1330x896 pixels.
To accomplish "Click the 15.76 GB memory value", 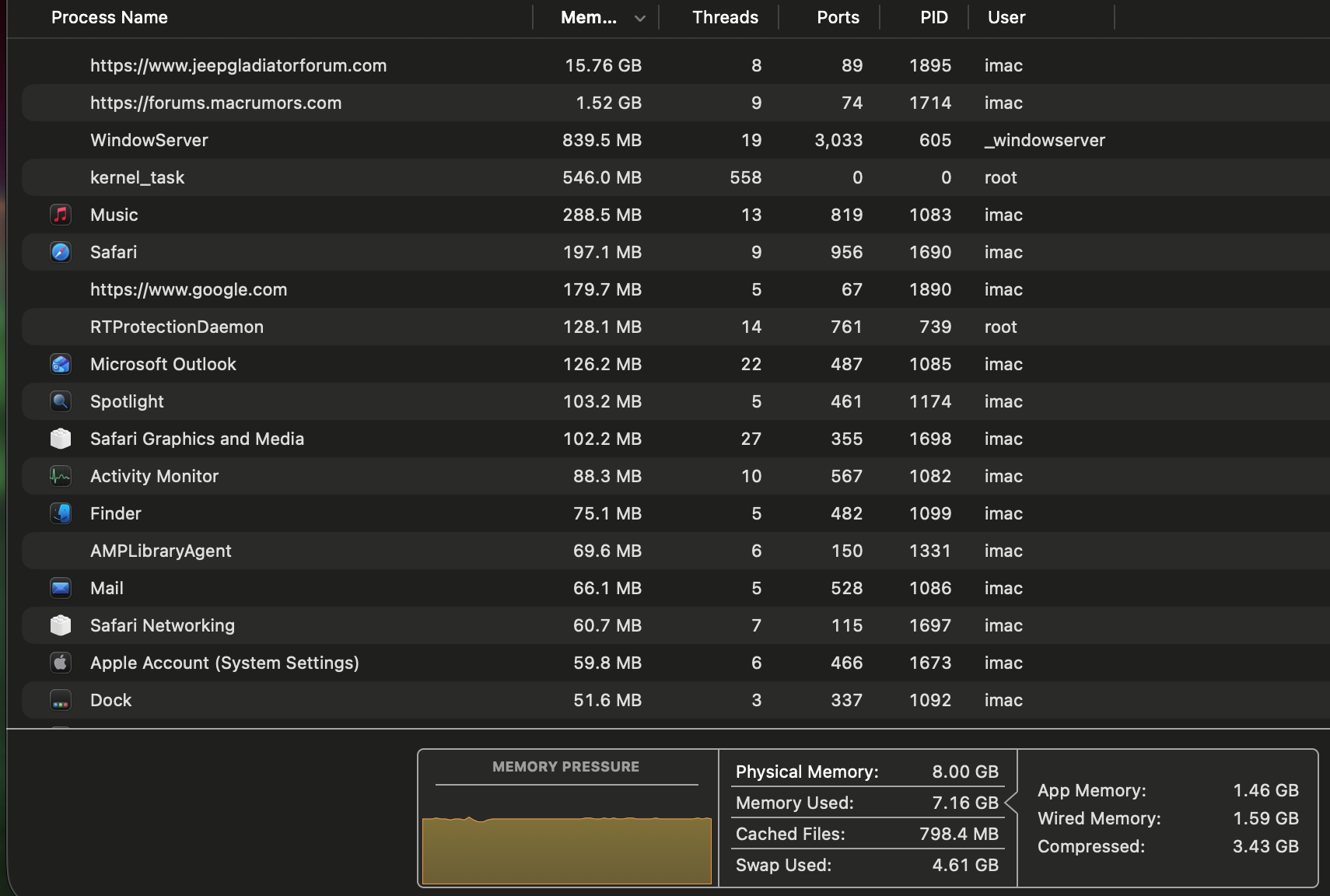I will [603, 65].
